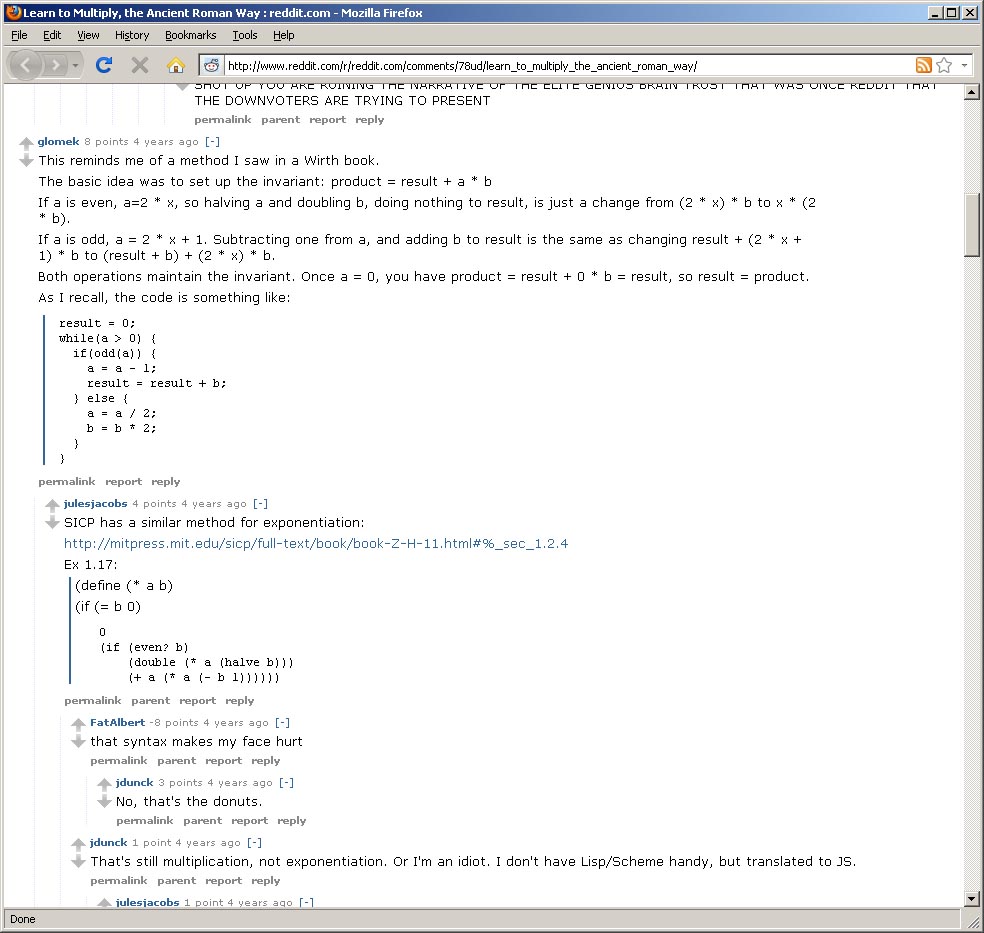Viewport: 984px width, 933px height.
Task: Downvote jdunck's donuts comment
Action: click(x=104, y=802)
